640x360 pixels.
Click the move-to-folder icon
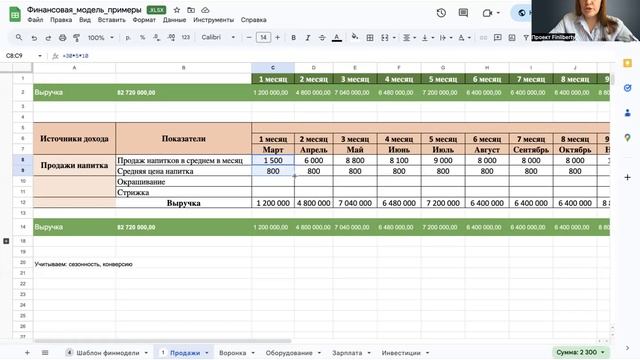click(191, 10)
